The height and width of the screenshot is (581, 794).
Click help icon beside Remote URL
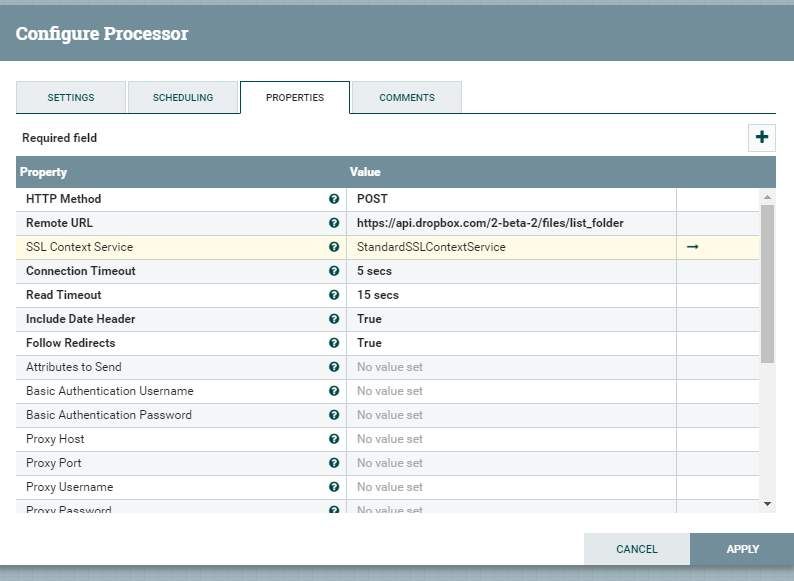334,223
